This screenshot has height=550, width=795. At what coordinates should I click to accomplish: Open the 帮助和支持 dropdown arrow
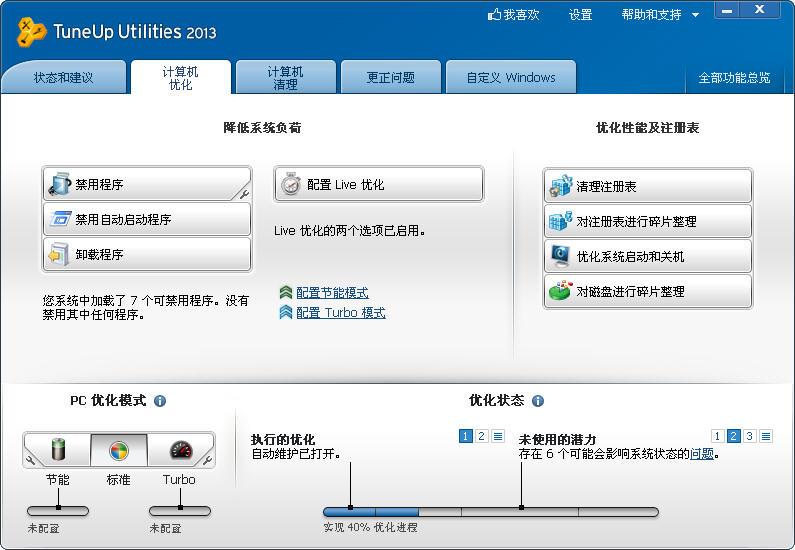click(696, 15)
